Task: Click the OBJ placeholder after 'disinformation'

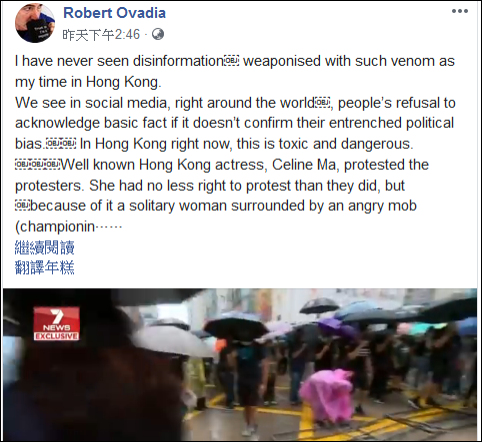Action: pos(232,61)
